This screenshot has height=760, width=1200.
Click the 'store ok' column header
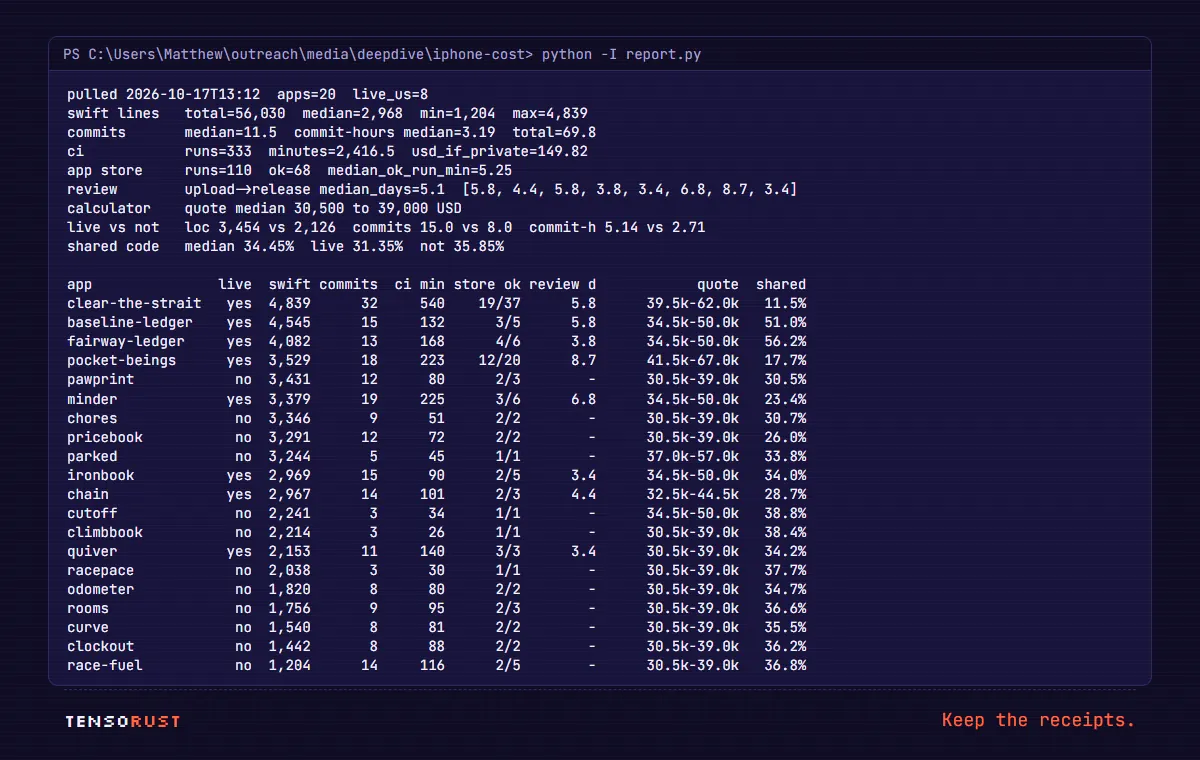[x=487, y=284]
